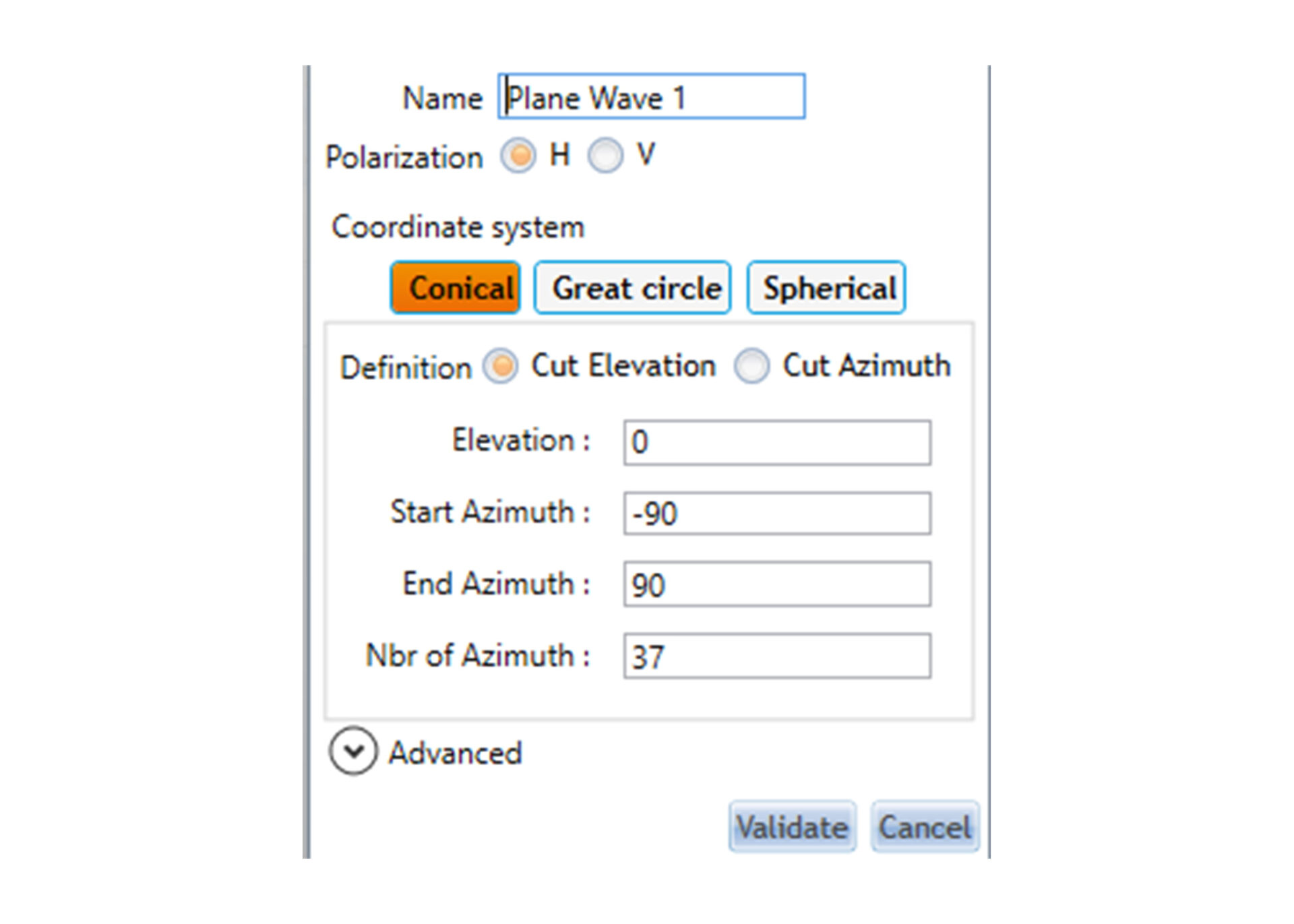Viewport: 1294px width, 924px height.
Task: Expand the Advanced section chevron icon
Action: pyautogui.click(x=353, y=751)
